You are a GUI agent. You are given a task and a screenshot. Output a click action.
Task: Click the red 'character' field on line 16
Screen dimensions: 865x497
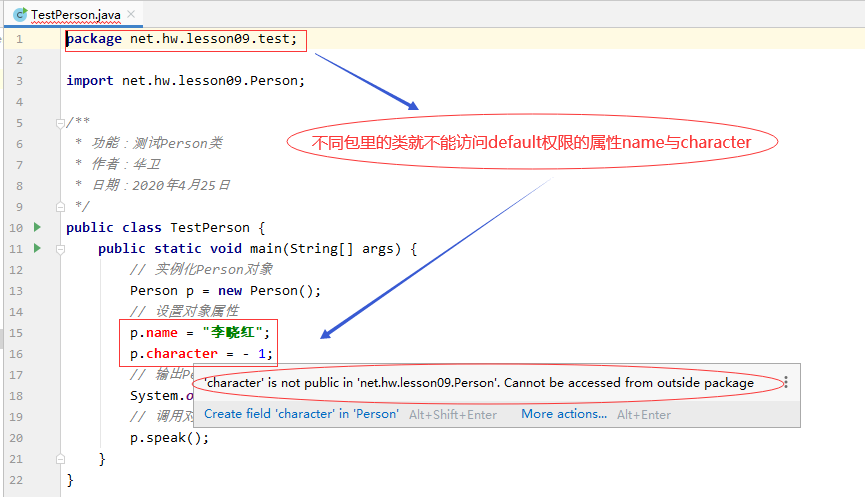click(x=182, y=354)
